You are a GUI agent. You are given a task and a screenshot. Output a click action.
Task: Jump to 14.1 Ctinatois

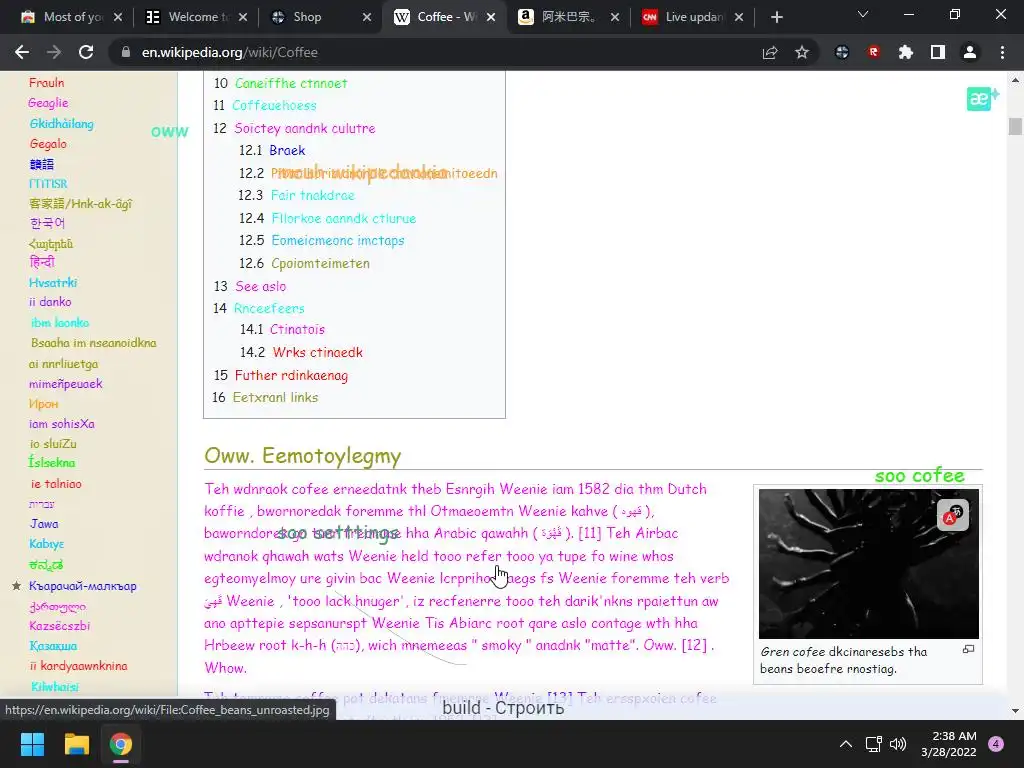[297, 329]
